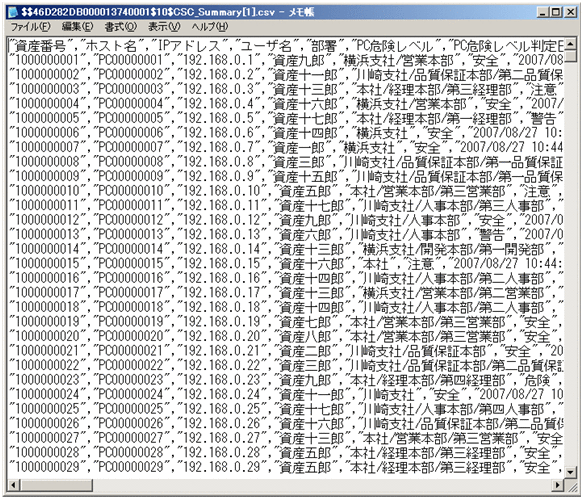
Task: Minimize the メモ帳 window
Action: tap(543, 12)
